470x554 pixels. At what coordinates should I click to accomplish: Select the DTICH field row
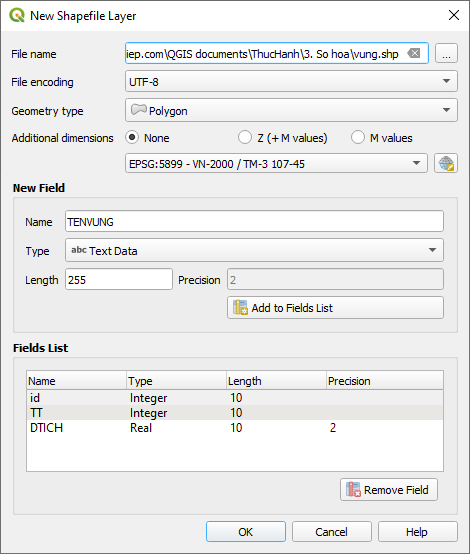pos(235,428)
